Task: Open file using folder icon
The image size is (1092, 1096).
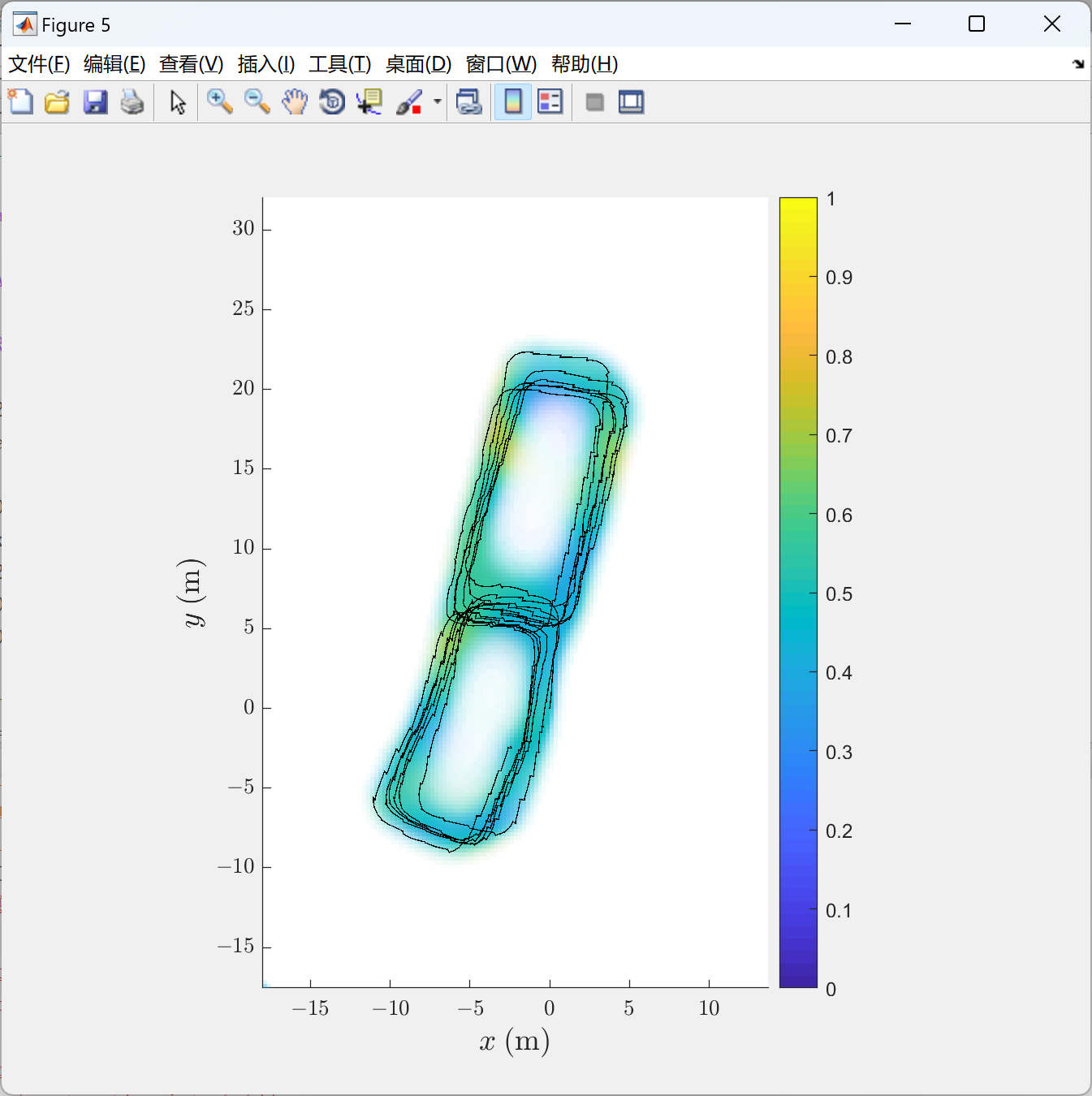Action: 58,102
